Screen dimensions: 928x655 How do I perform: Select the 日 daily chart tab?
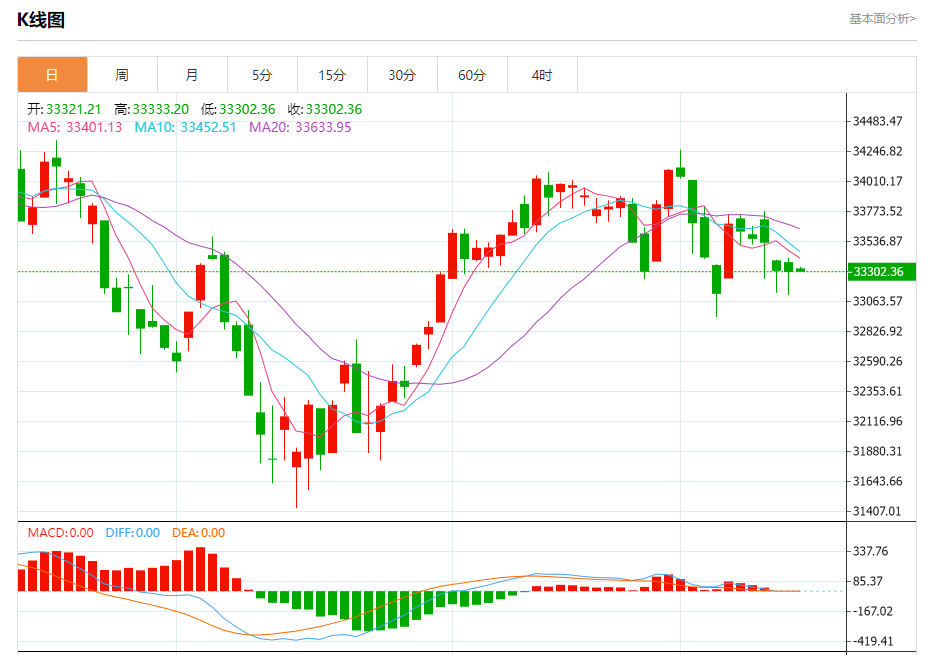(x=53, y=75)
